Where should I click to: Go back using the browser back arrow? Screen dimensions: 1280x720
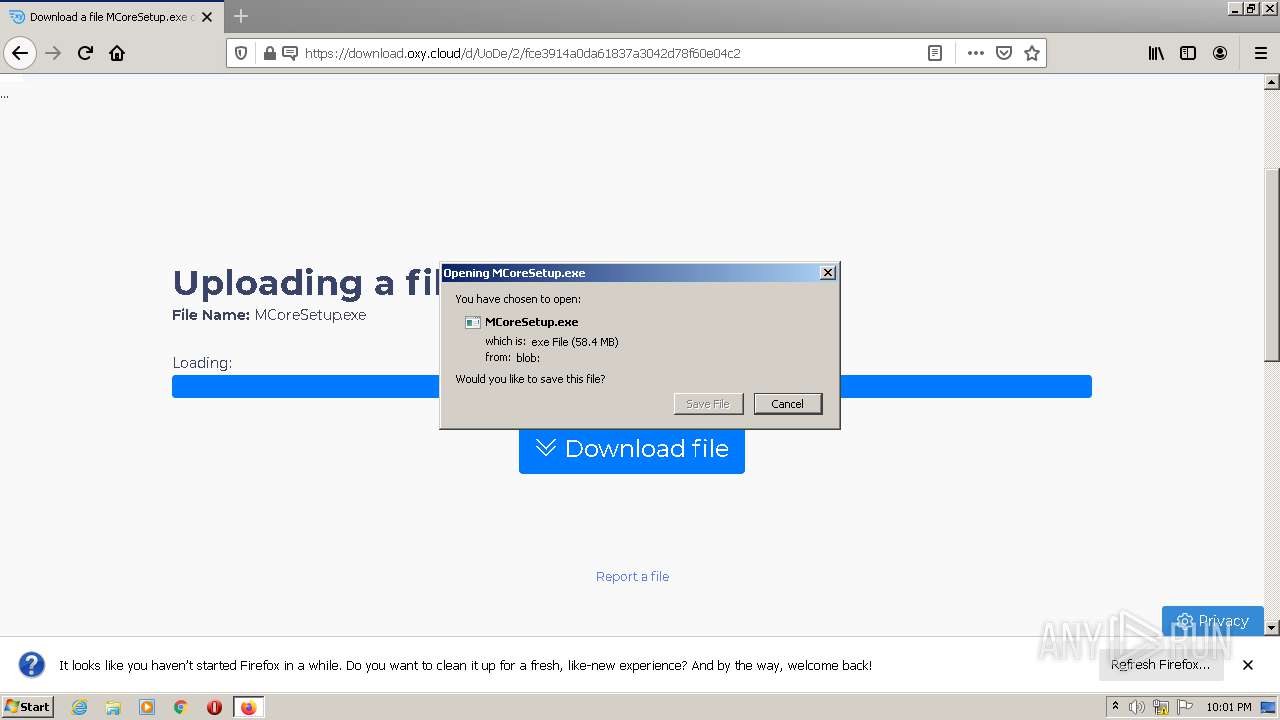(20, 53)
